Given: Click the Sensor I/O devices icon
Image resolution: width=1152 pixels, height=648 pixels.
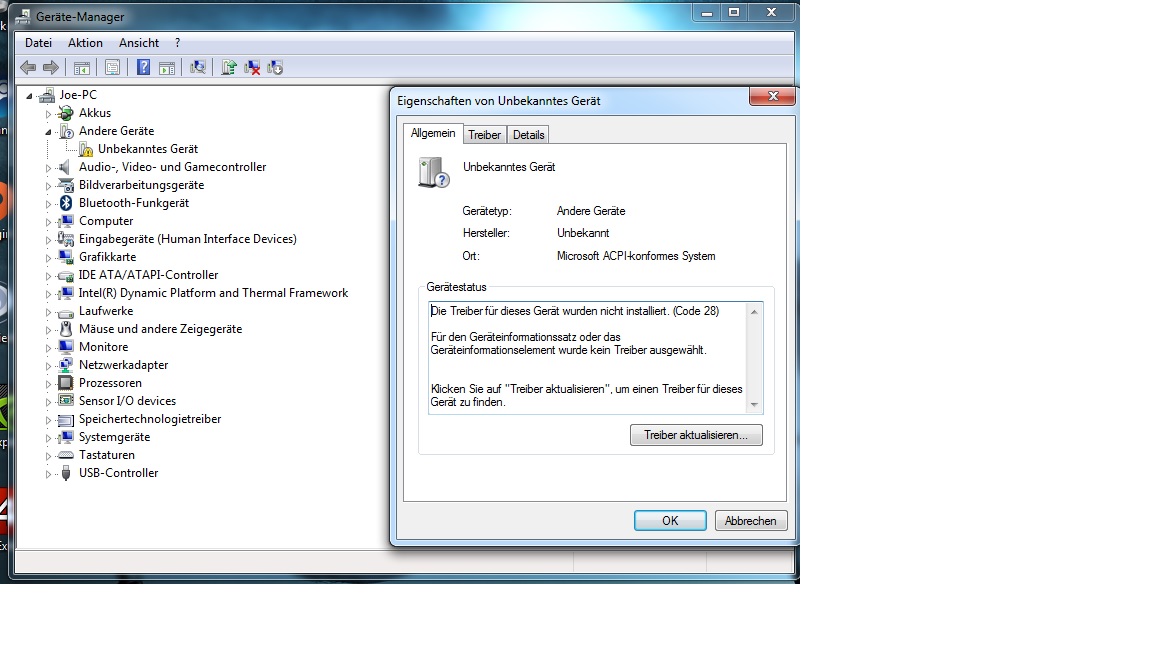Looking at the screenshot, I should click(66, 401).
